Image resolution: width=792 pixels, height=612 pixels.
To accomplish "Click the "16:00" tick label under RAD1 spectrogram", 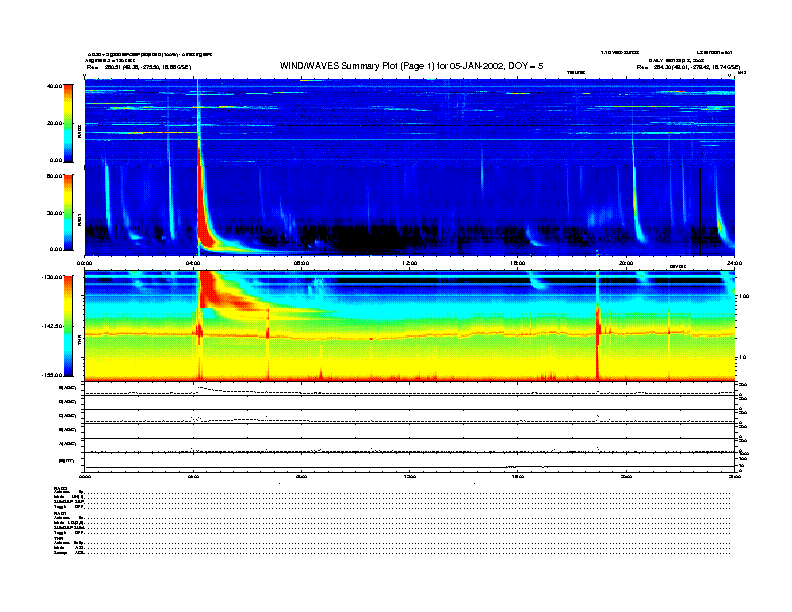I will tap(518, 263).
